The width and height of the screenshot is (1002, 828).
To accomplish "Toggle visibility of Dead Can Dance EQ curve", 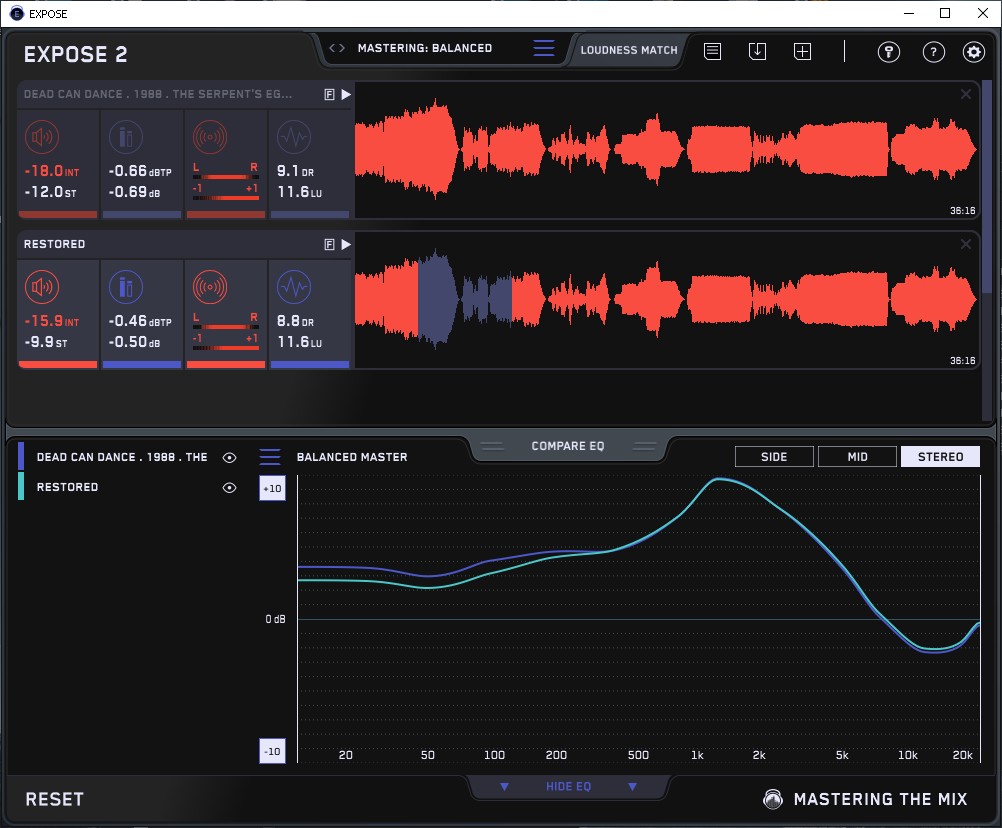I will [229, 457].
